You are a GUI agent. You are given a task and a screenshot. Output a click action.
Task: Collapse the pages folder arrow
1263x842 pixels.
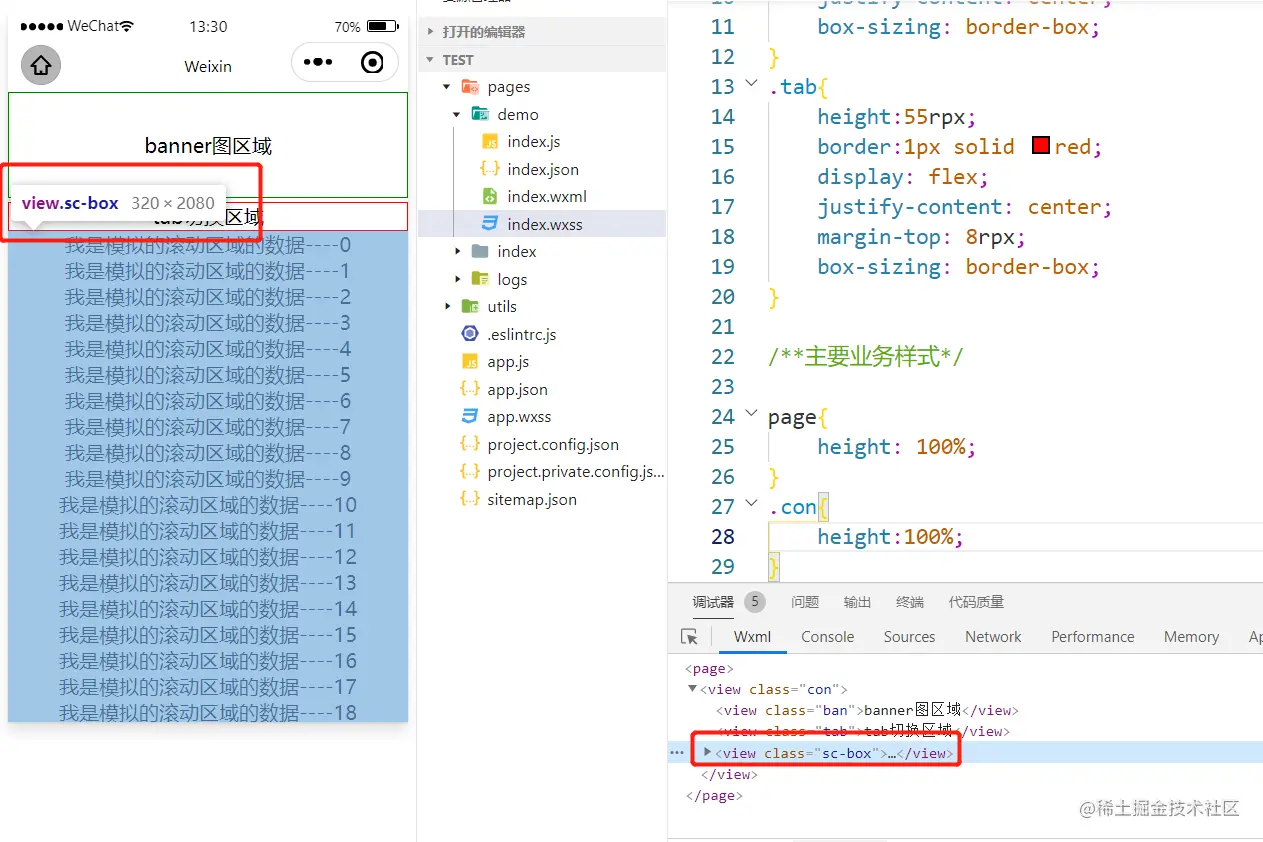tap(447, 87)
